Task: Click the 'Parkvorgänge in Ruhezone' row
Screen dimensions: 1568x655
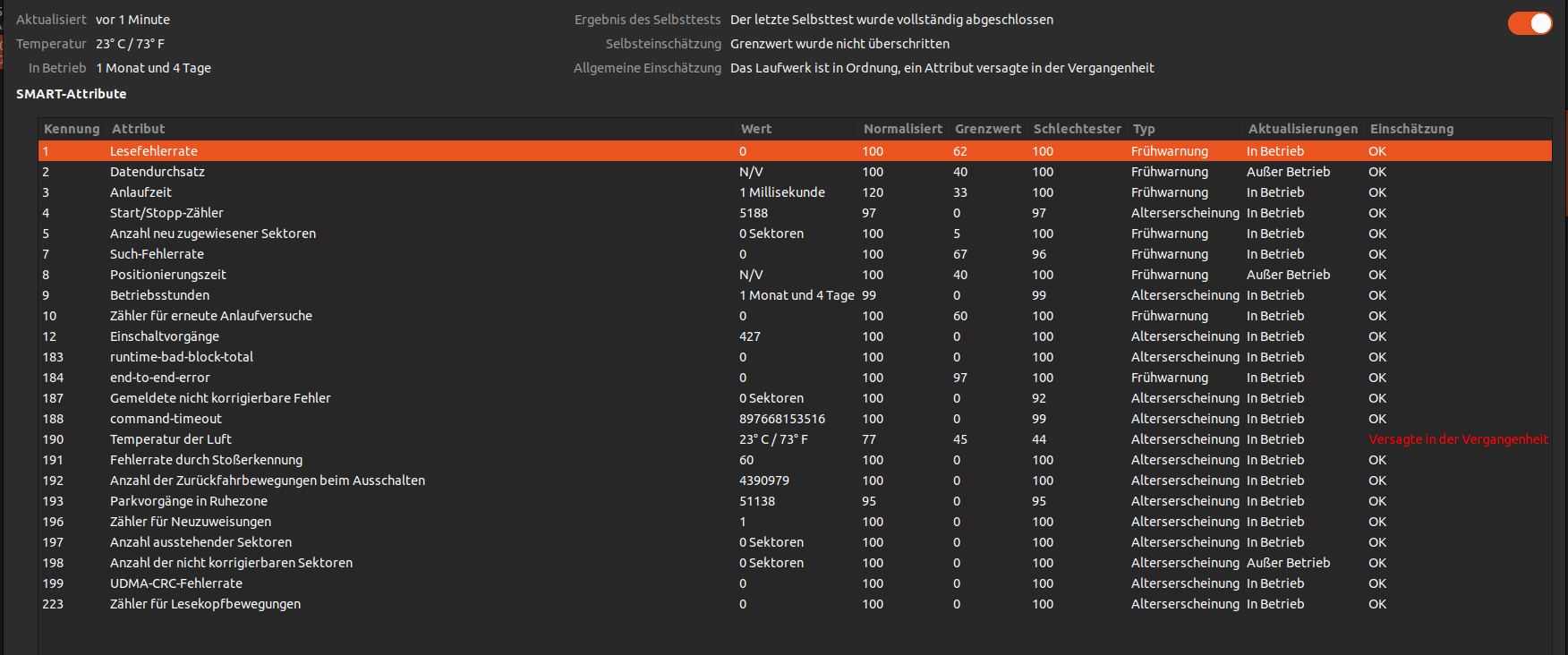Action: 795,501
